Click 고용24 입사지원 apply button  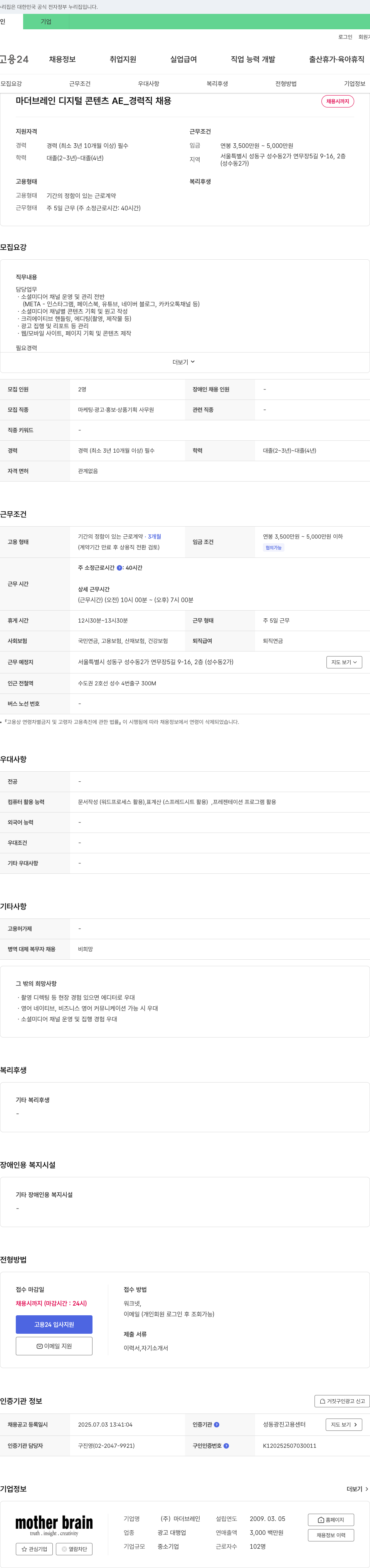[x=54, y=1325]
